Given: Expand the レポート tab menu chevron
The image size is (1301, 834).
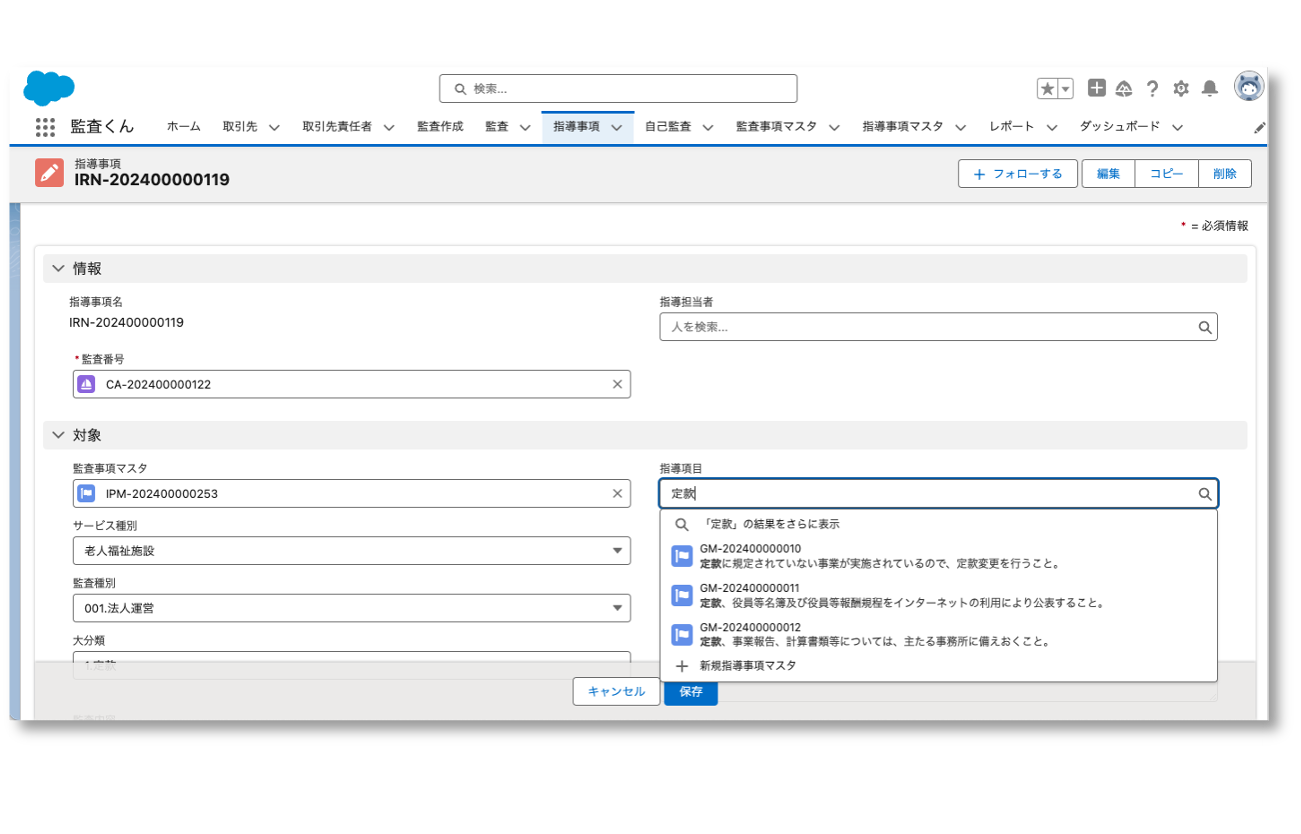Looking at the screenshot, I should click(1052, 127).
